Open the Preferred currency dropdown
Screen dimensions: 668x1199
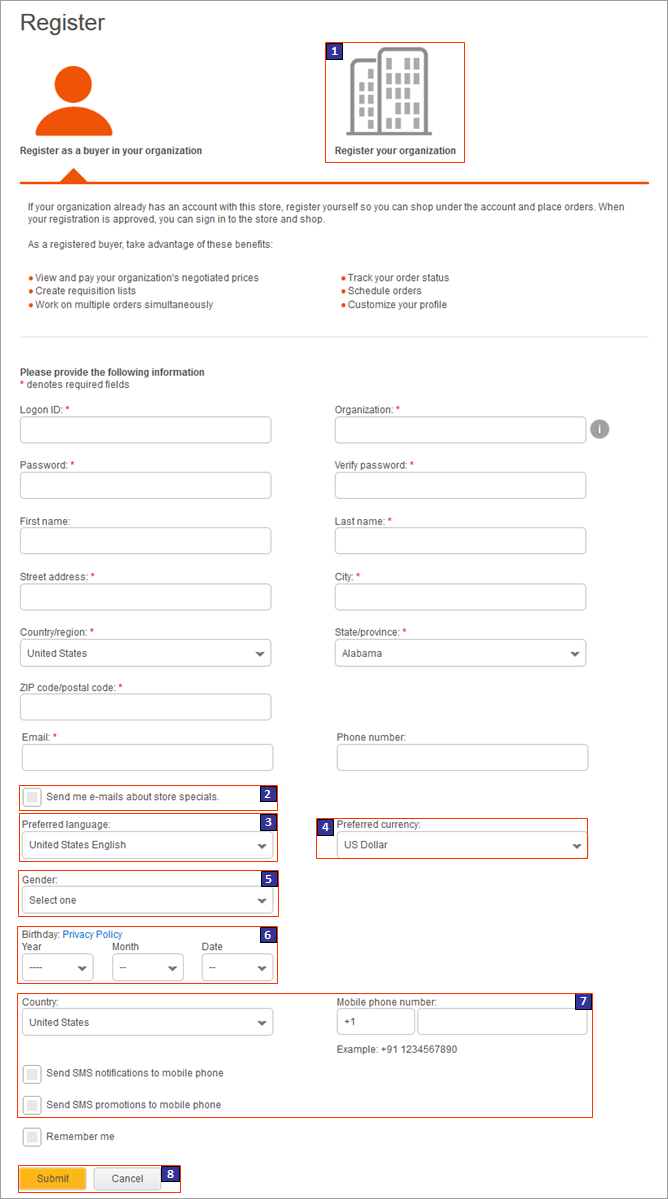tap(460, 845)
